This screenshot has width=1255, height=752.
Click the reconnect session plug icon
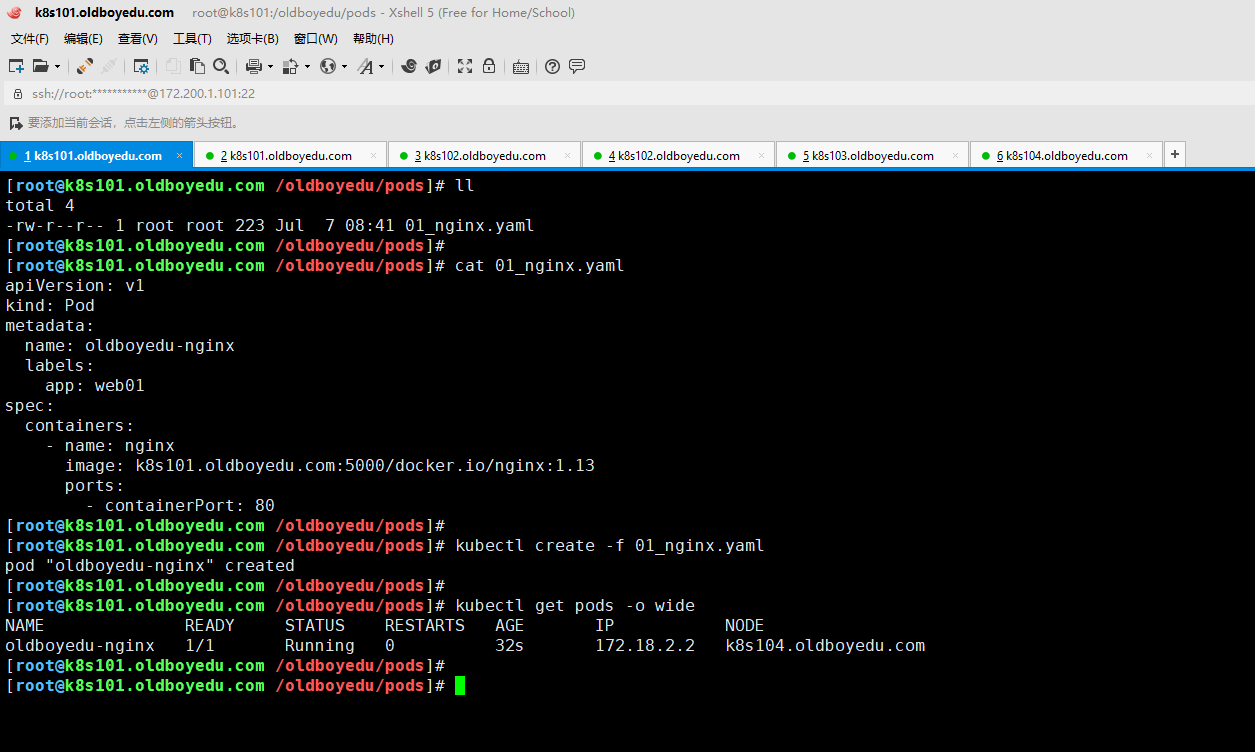point(85,67)
